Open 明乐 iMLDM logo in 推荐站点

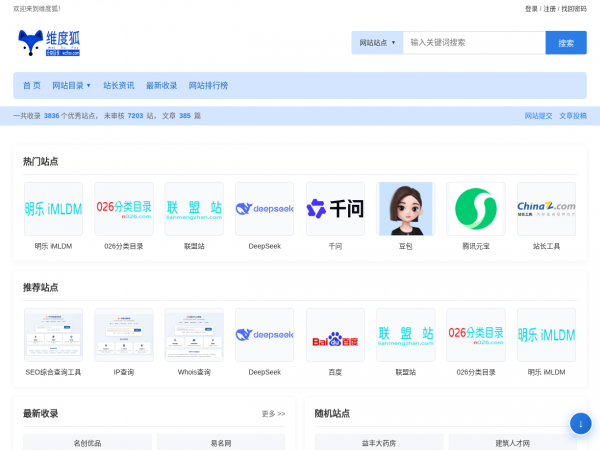[x=546, y=335]
